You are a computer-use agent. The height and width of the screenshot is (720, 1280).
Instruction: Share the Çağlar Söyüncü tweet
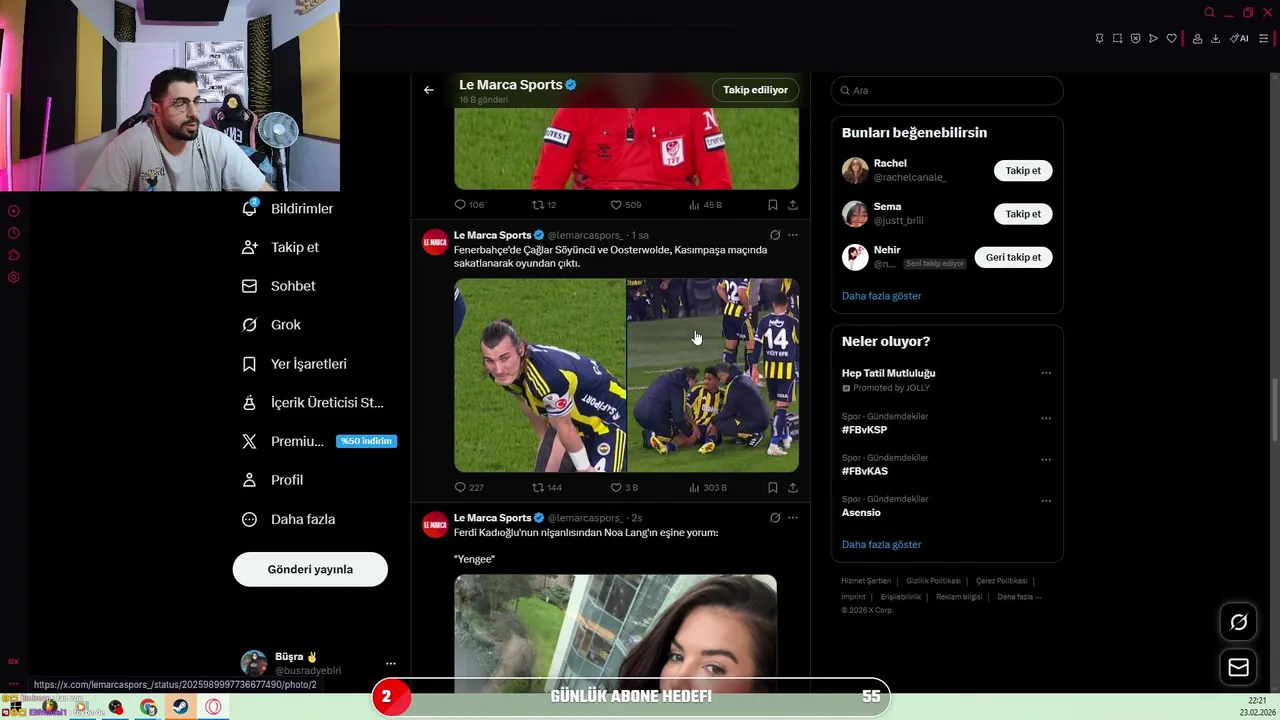[793, 487]
